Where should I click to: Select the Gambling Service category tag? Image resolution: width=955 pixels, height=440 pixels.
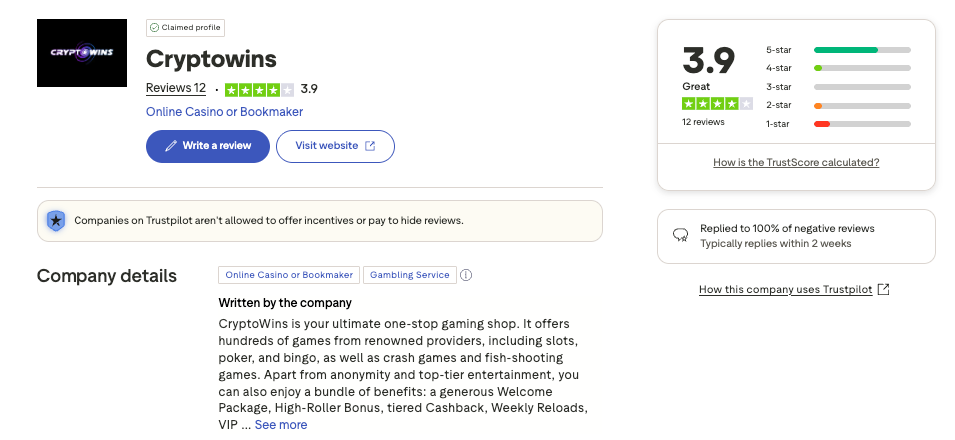coord(410,275)
